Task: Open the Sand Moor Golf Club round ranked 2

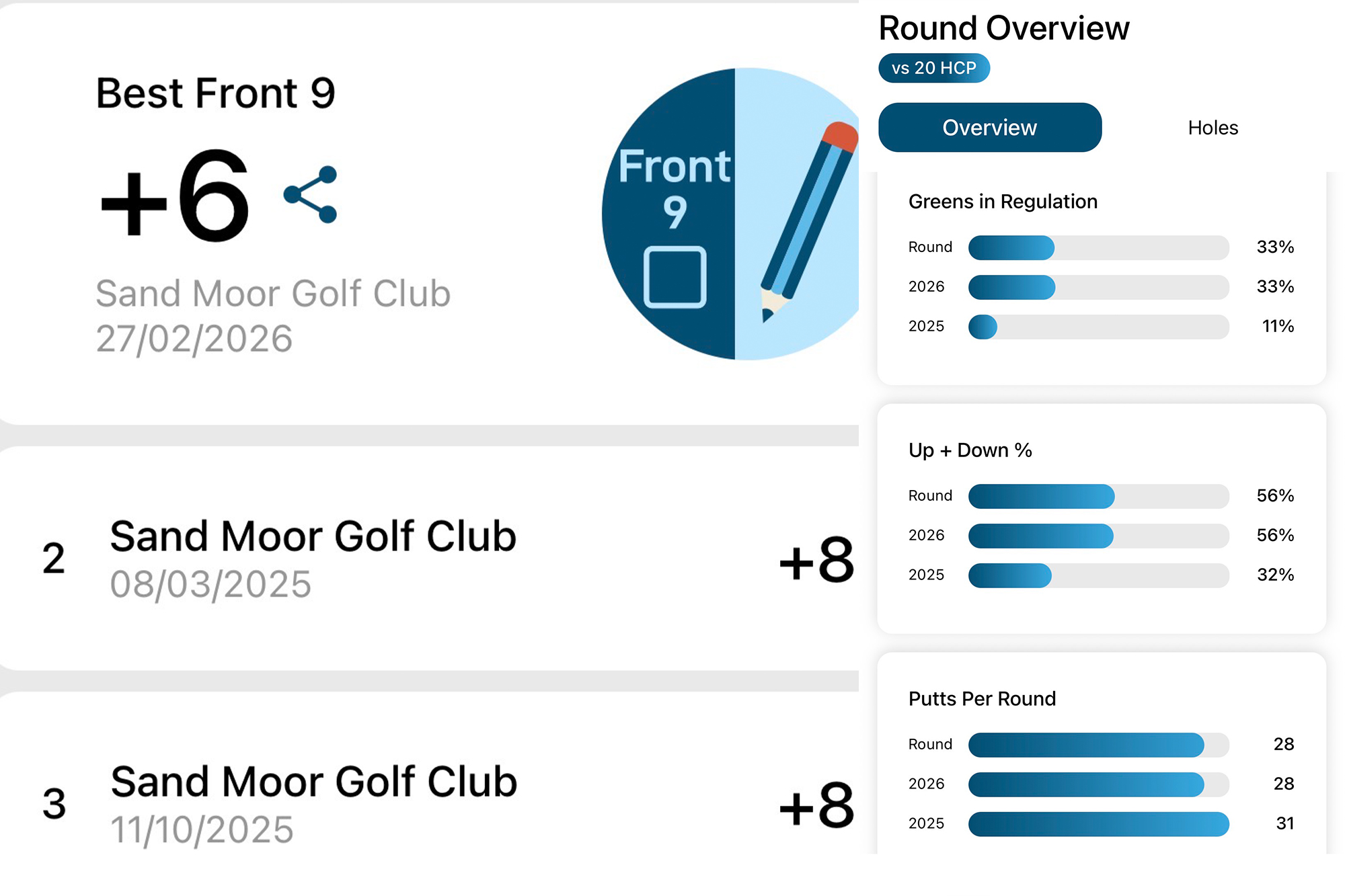Action: (313, 535)
